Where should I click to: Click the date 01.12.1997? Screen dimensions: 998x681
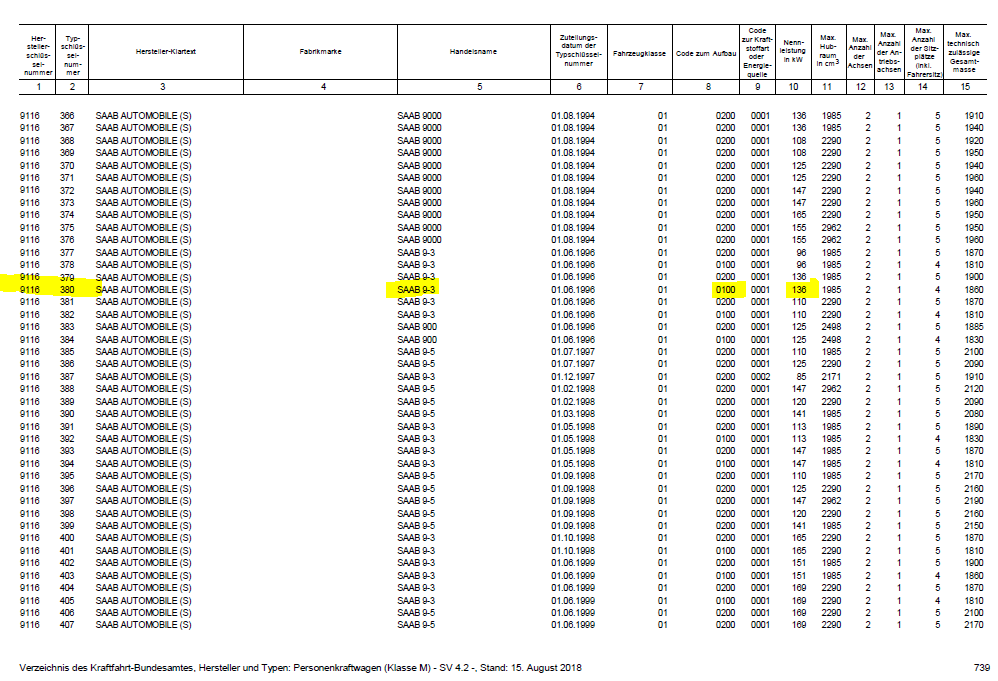(x=573, y=377)
